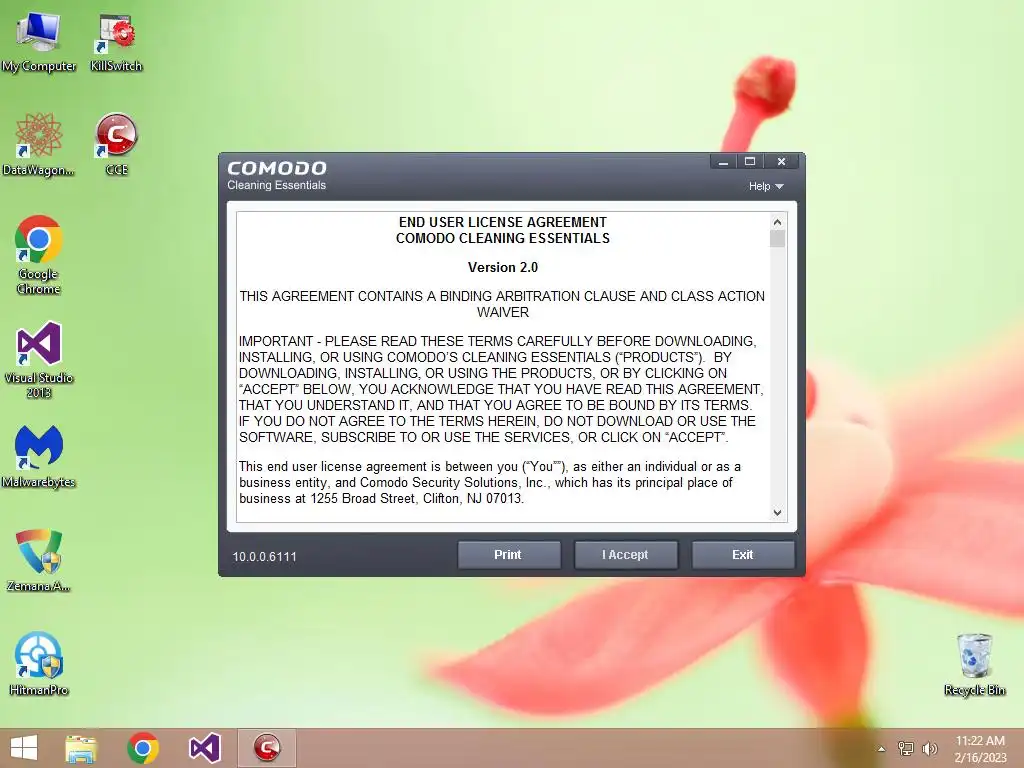
Task: Click the Exit button
Action: click(x=743, y=554)
